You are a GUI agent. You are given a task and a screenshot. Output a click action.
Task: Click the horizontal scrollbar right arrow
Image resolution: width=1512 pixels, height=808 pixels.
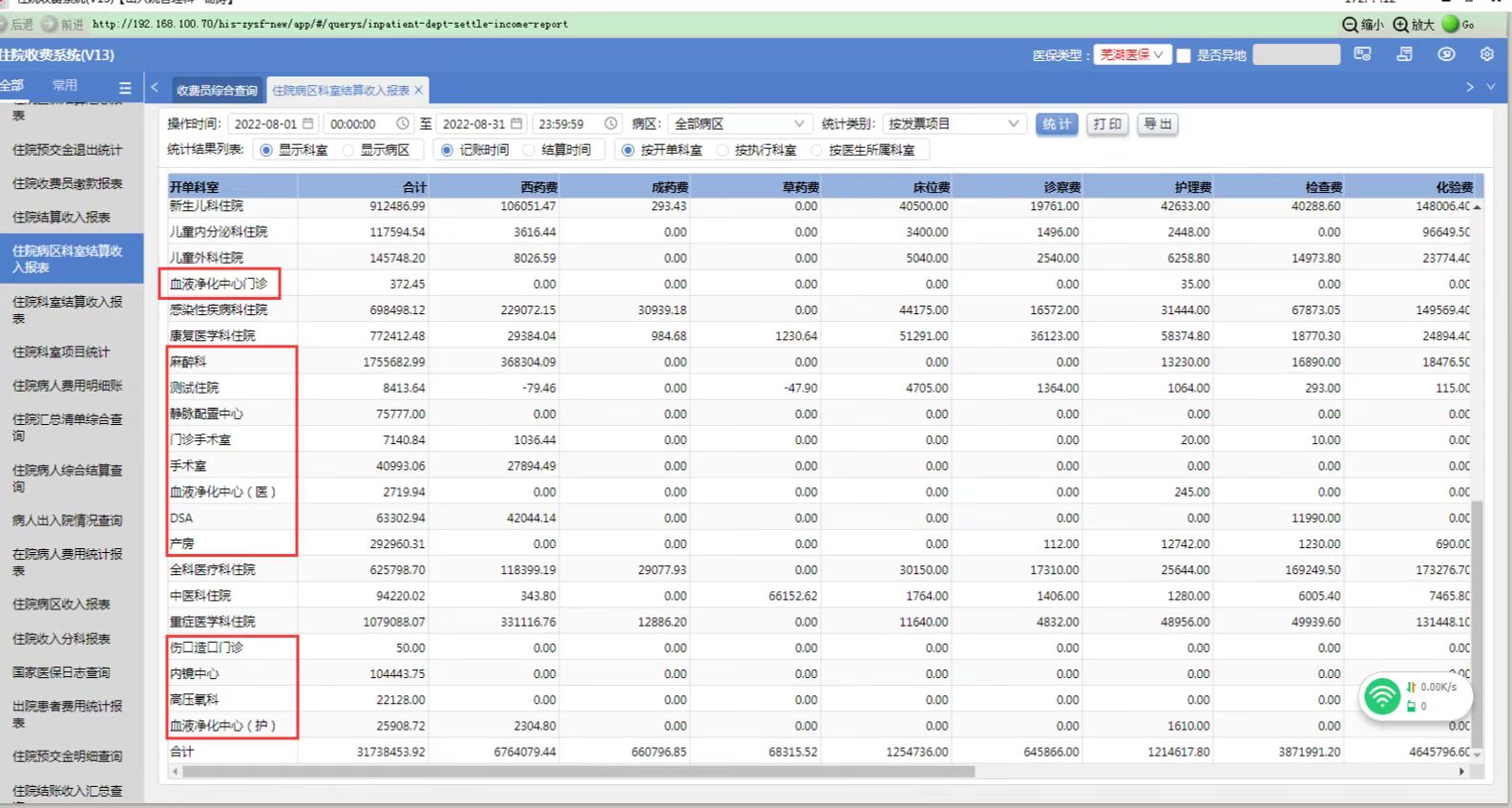[1461, 772]
